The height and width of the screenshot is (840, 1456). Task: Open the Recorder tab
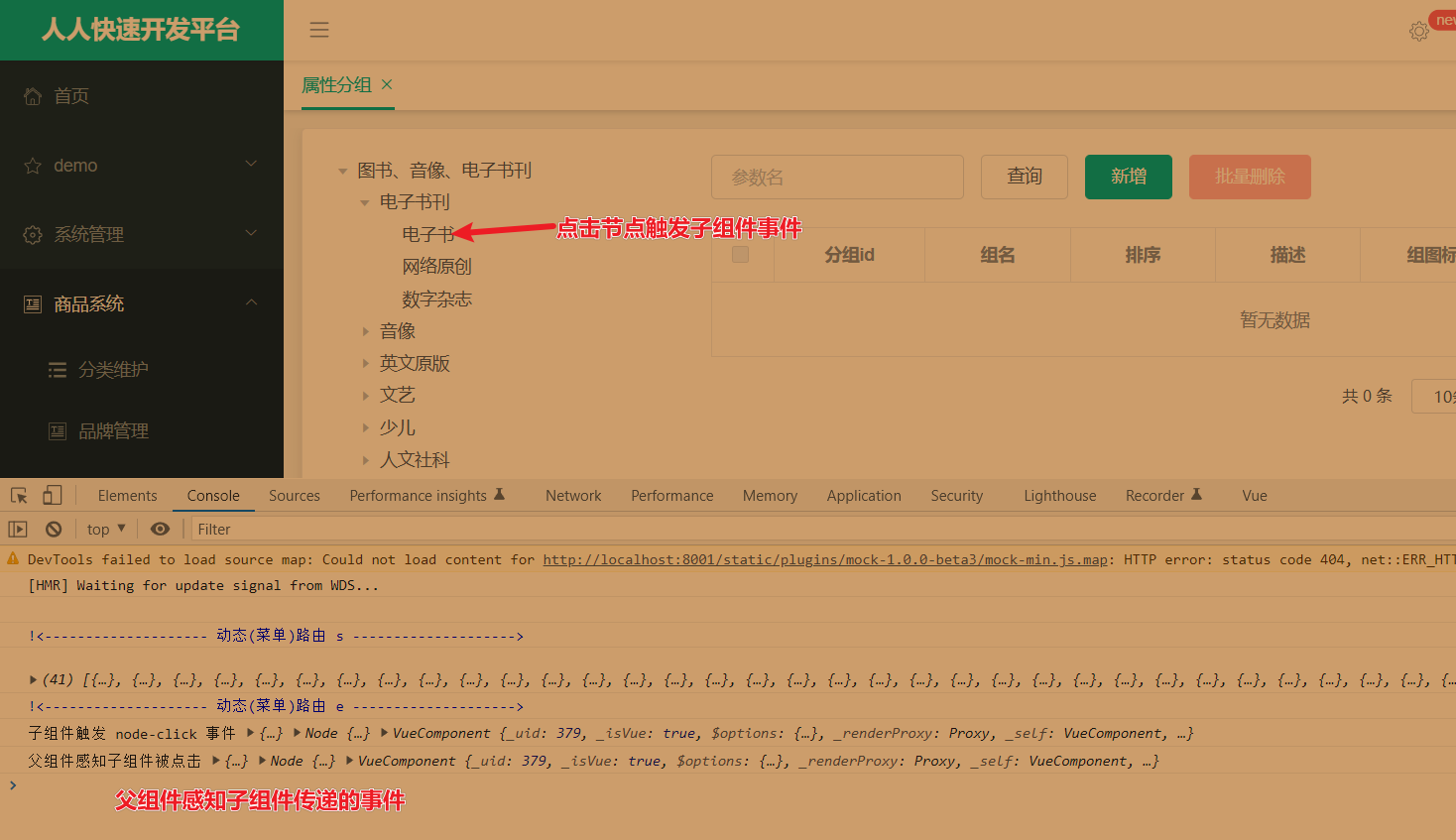click(1163, 496)
